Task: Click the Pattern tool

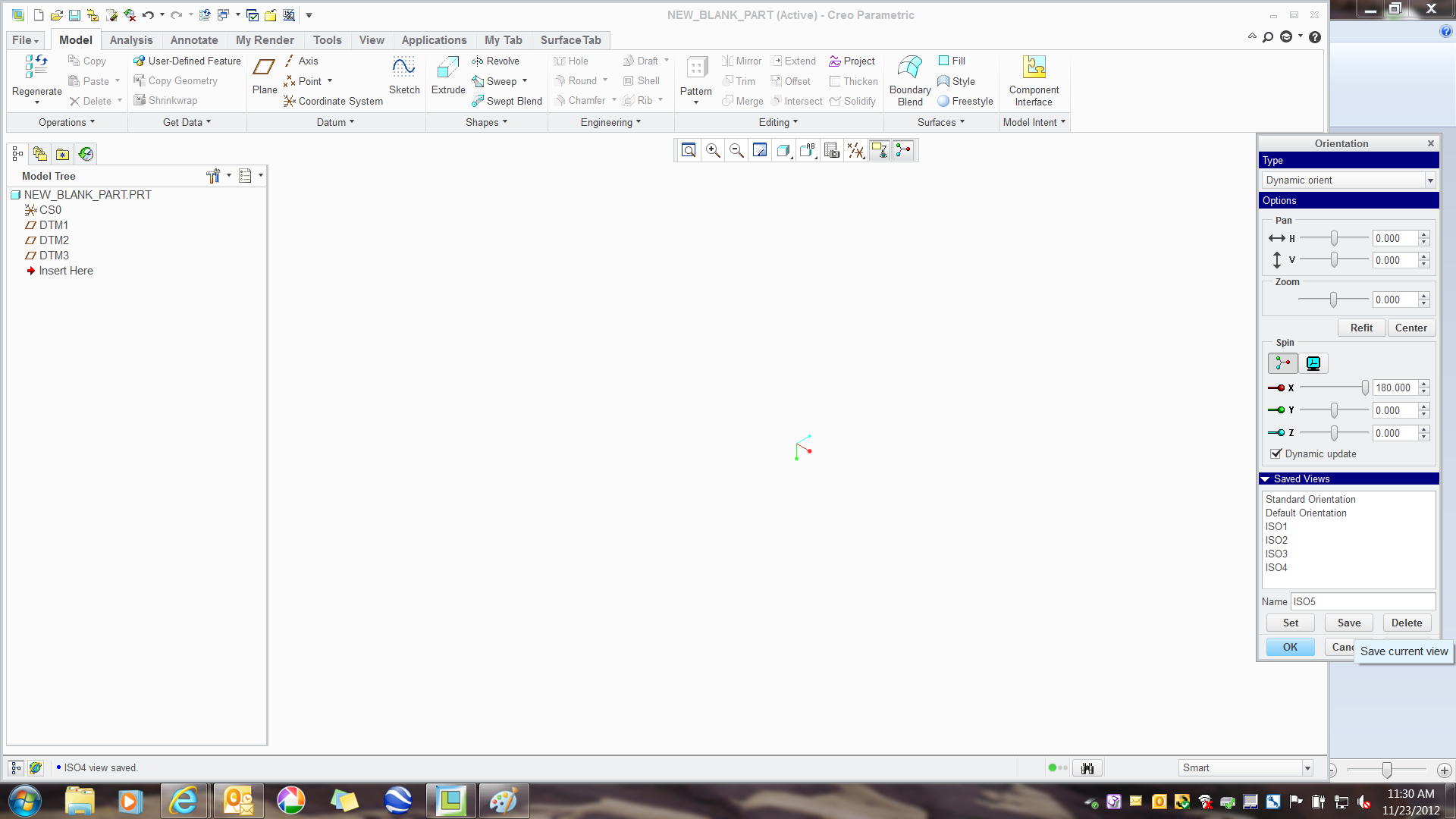Action: [x=695, y=80]
